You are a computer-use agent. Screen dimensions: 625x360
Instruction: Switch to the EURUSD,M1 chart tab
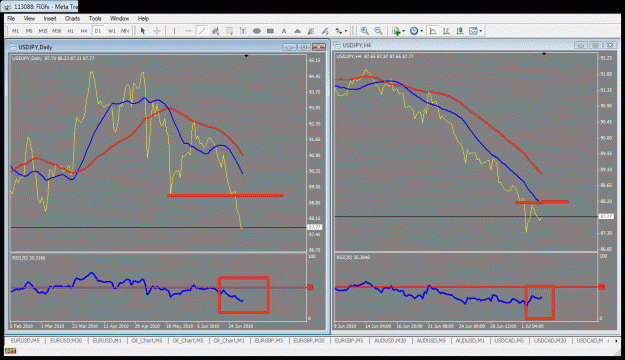click(x=107, y=340)
